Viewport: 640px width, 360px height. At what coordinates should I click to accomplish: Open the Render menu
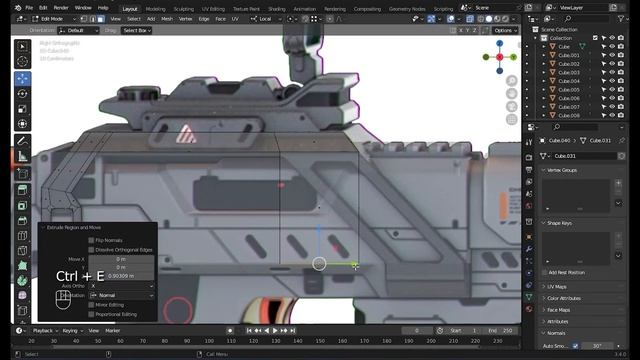[61, 8]
